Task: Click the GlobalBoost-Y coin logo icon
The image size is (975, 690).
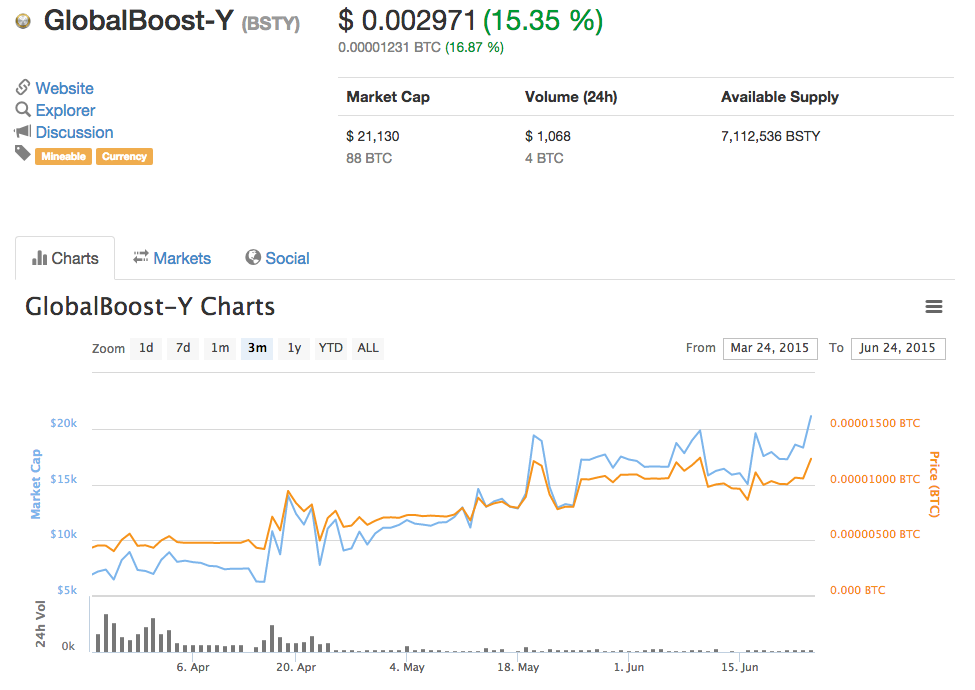Action: click(23, 22)
